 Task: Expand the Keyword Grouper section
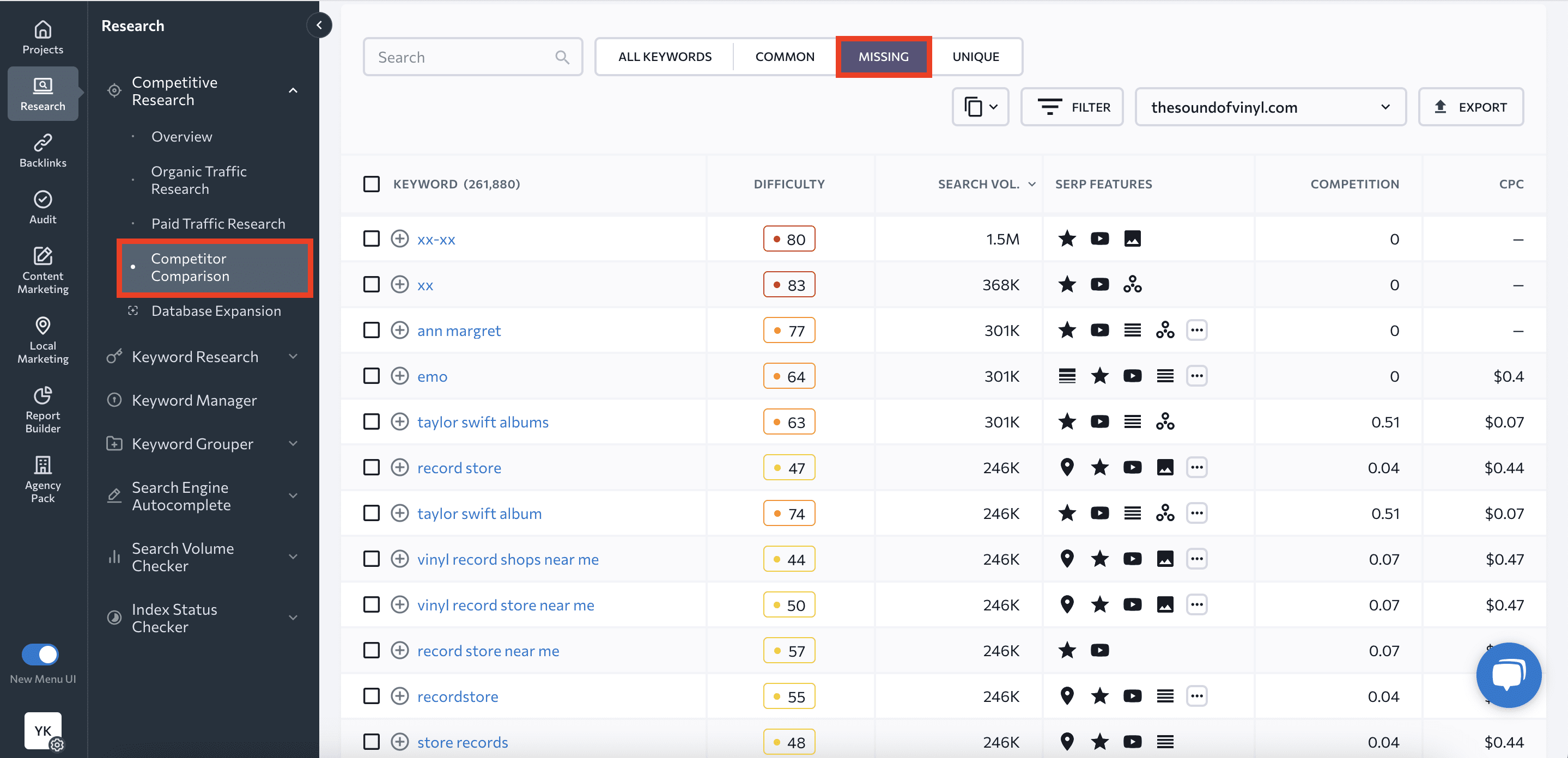[294, 443]
